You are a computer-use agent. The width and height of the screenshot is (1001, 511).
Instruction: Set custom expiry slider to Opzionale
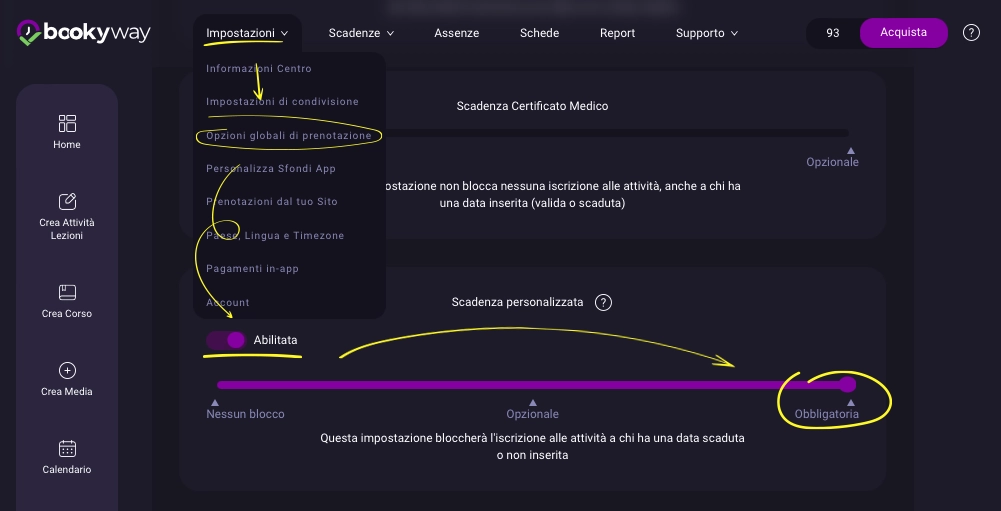click(532, 385)
